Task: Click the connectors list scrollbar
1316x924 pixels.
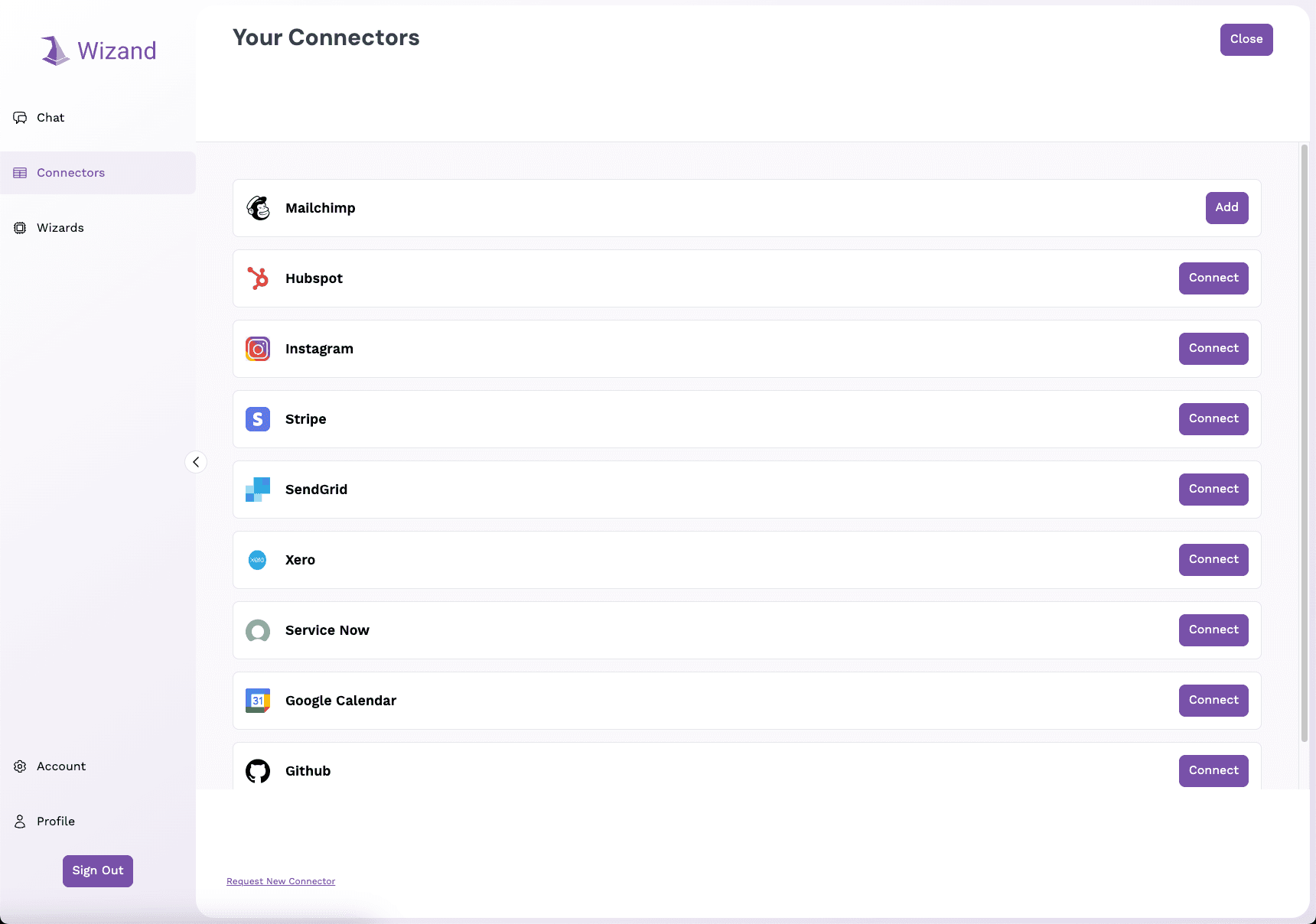Action: point(1305,443)
